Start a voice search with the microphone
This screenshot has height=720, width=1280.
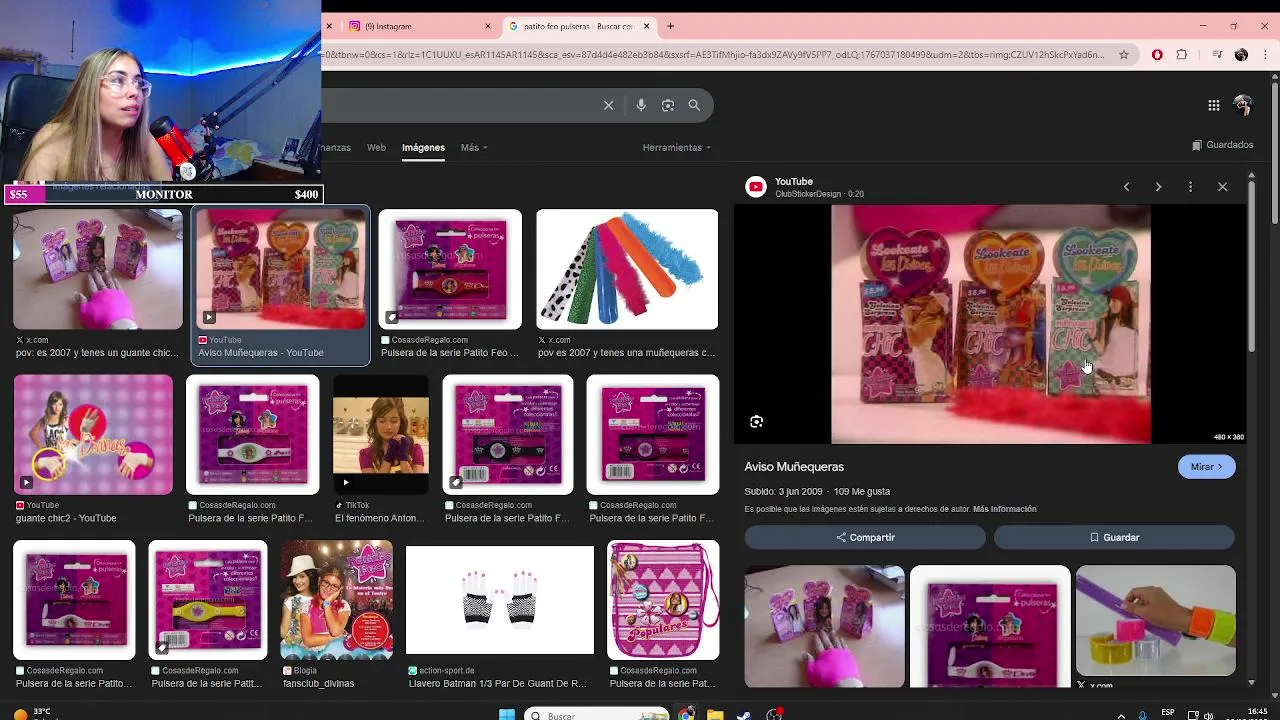641,105
